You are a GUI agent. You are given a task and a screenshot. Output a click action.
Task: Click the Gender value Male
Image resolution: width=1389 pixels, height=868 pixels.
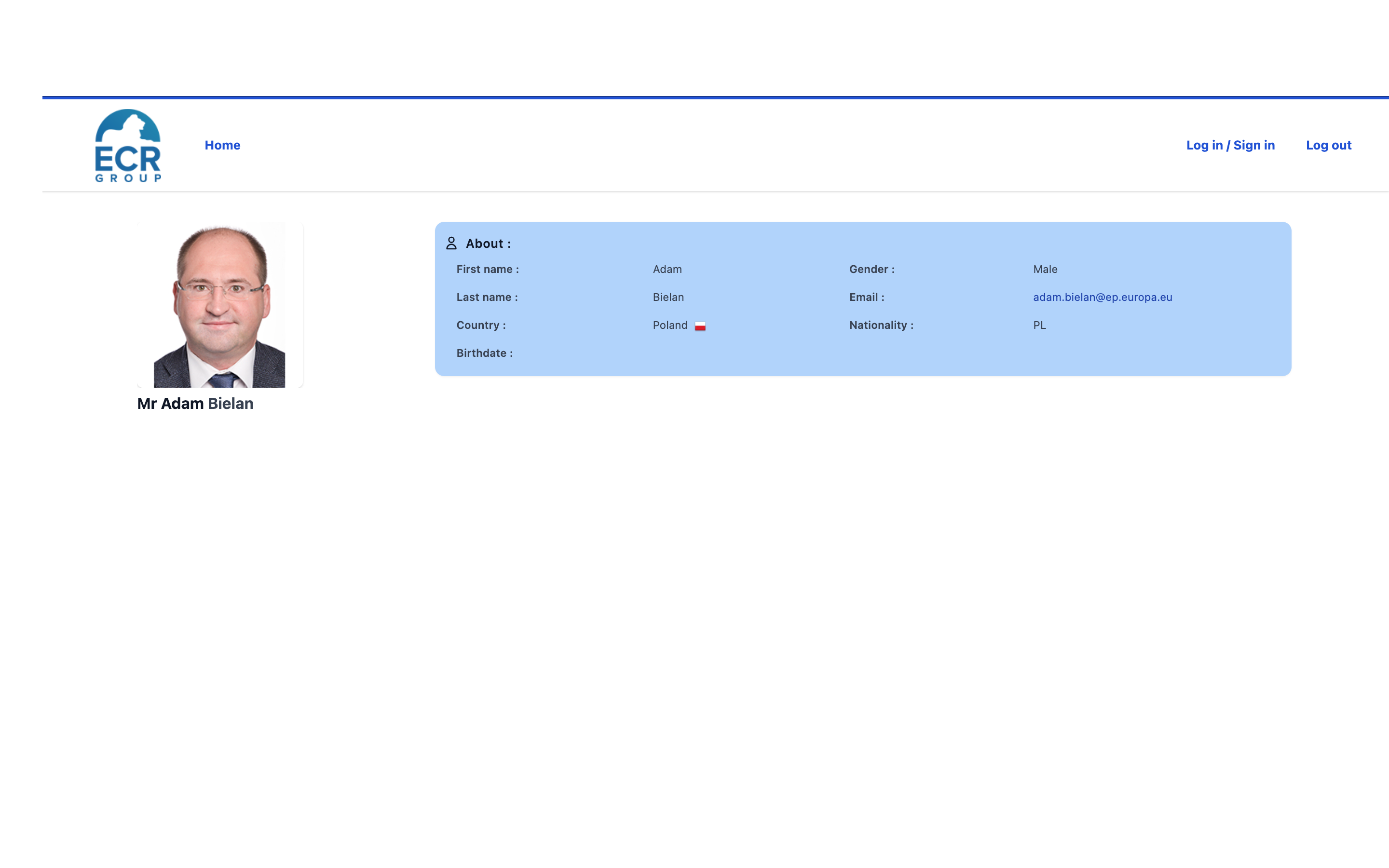pyautogui.click(x=1045, y=269)
